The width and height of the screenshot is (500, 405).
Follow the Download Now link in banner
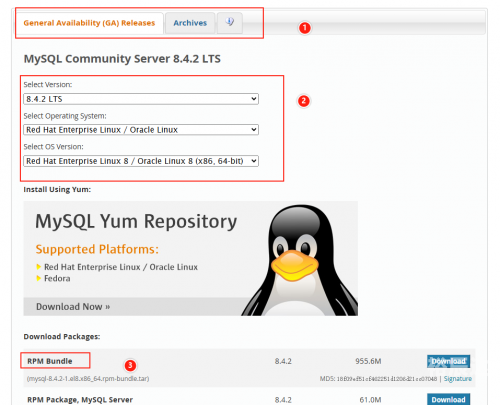pyautogui.click(x=73, y=307)
